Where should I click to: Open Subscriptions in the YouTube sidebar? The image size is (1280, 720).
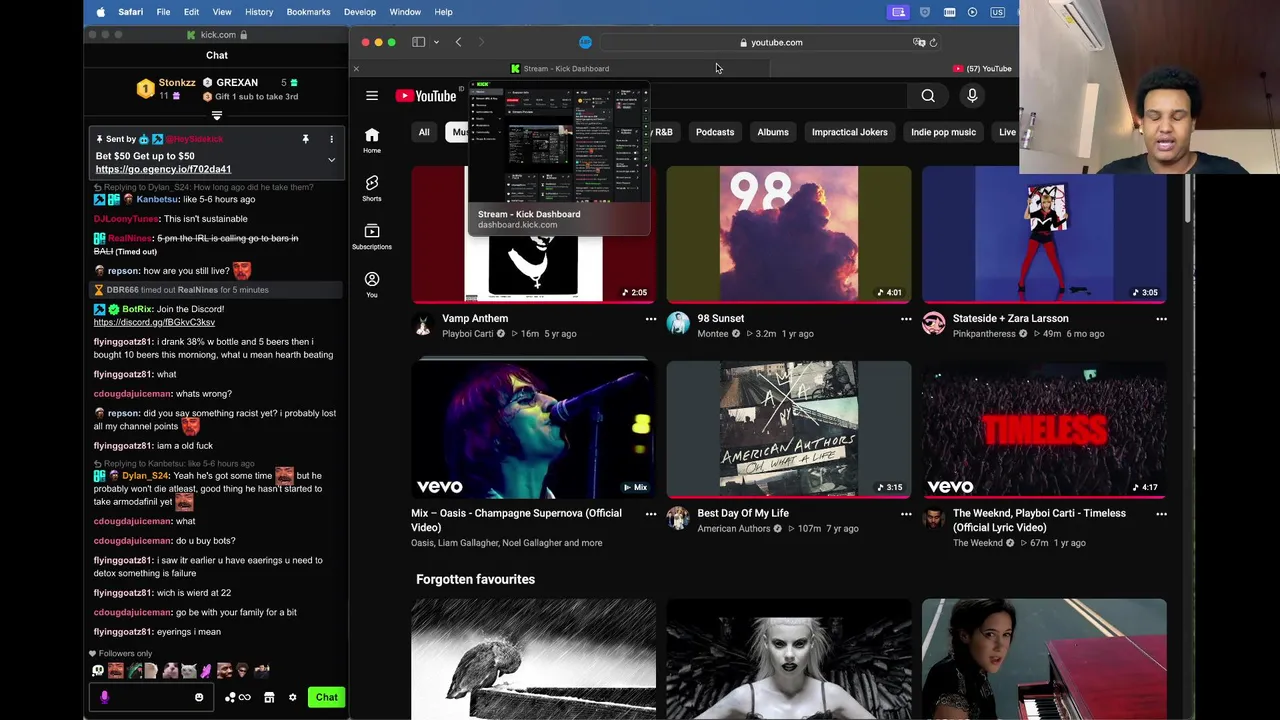(372, 236)
